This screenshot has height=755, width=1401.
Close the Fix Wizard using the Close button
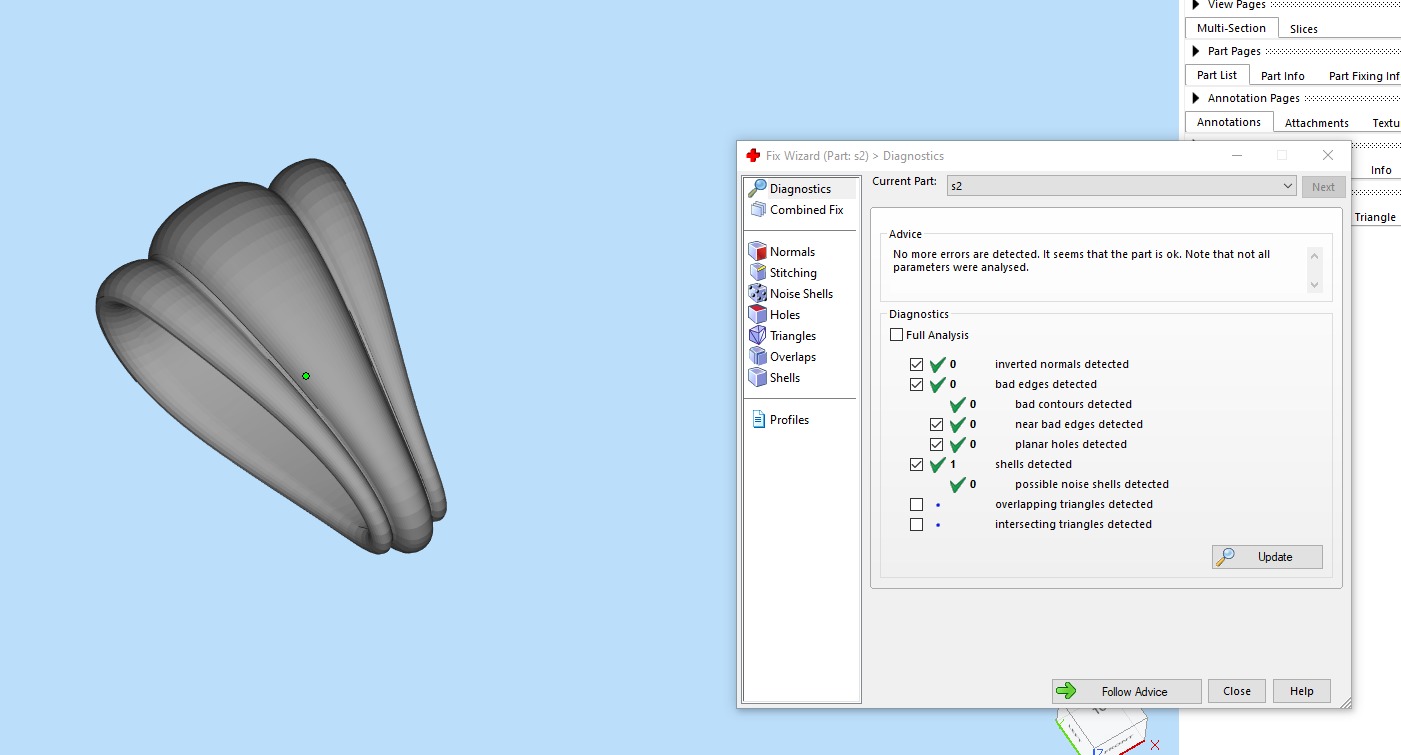coord(1237,691)
